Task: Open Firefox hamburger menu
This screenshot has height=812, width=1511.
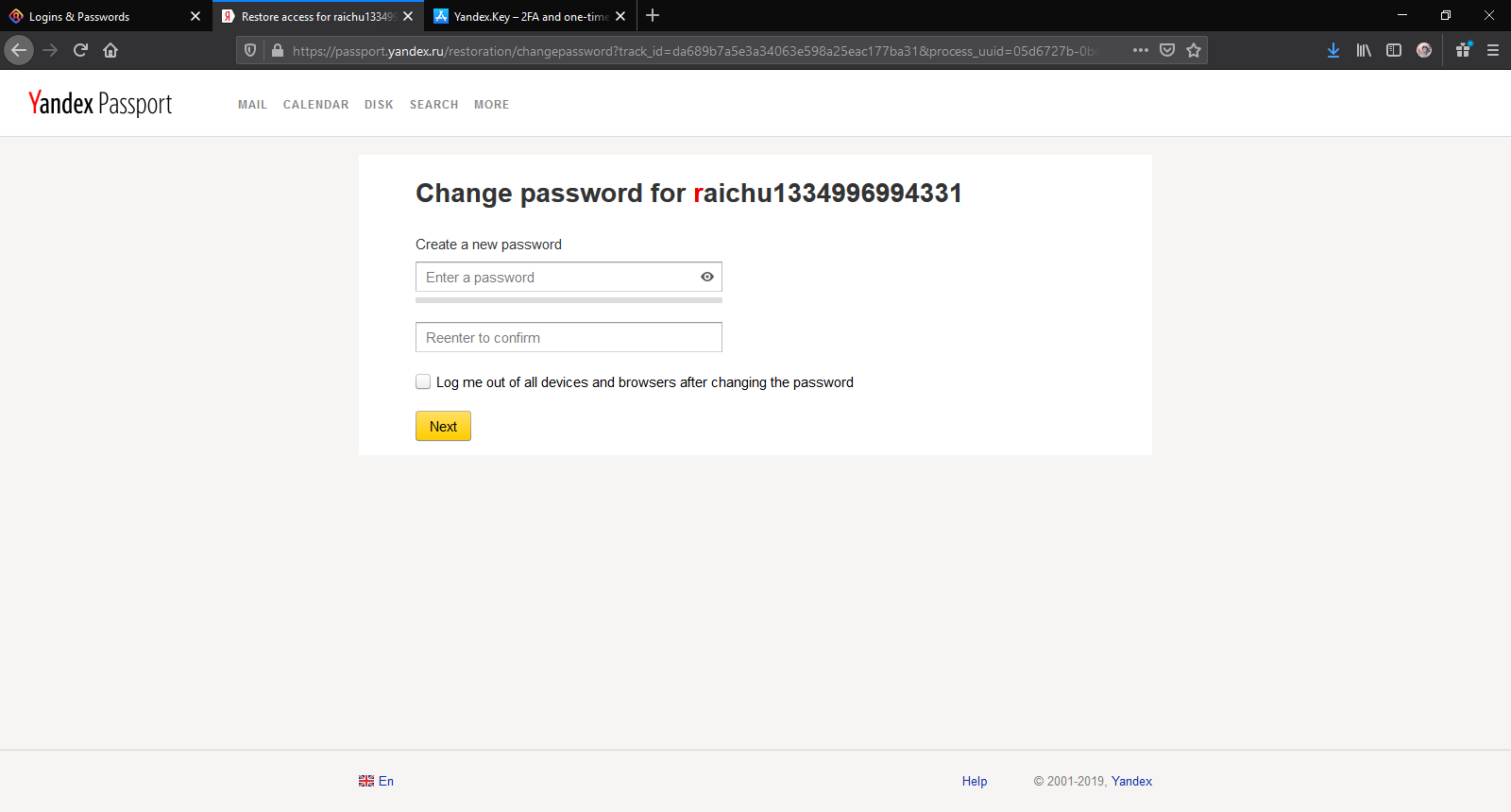Action: pyautogui.click(x=1493, y=50)
